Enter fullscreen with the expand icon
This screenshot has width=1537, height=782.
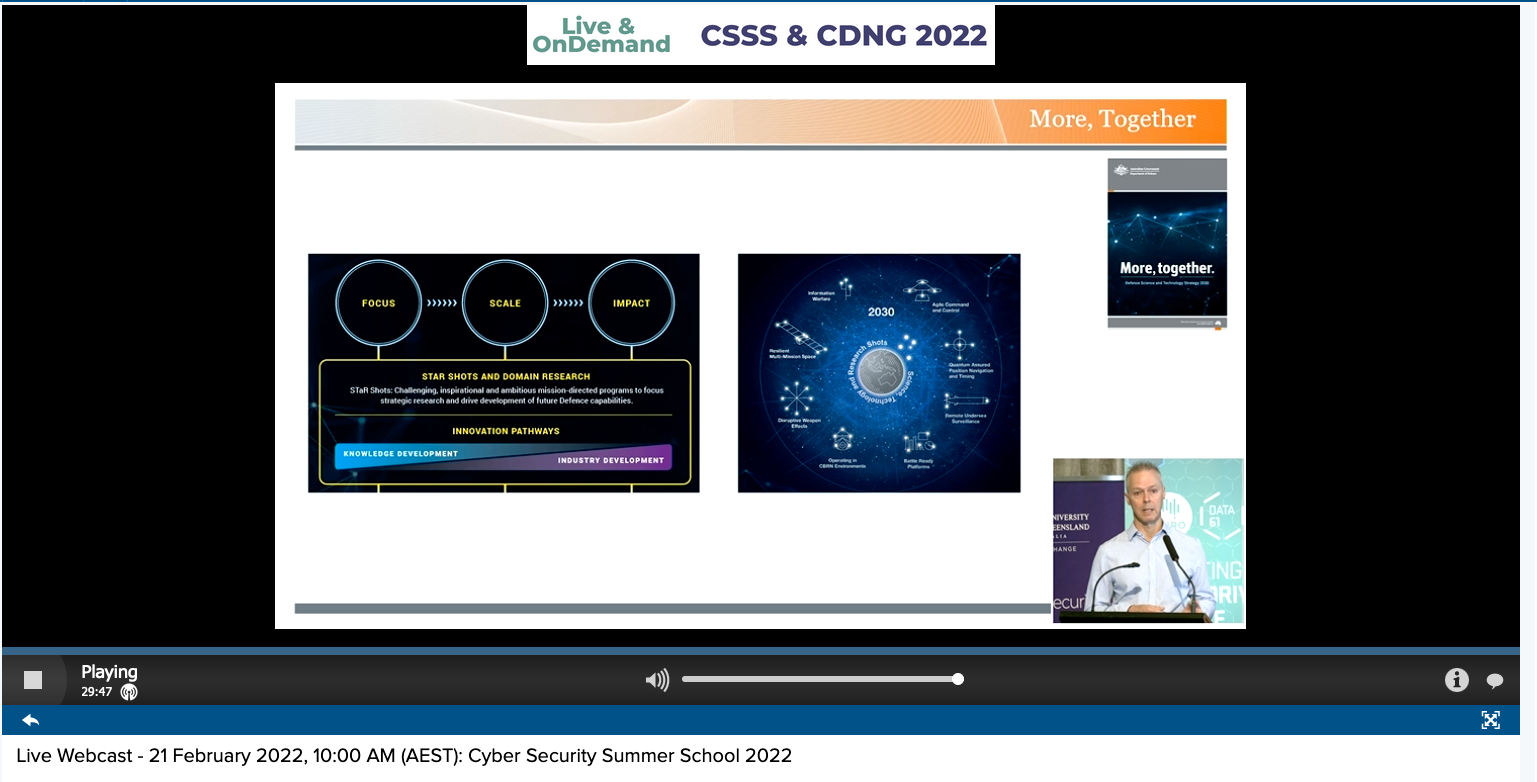coord(1490,720)
